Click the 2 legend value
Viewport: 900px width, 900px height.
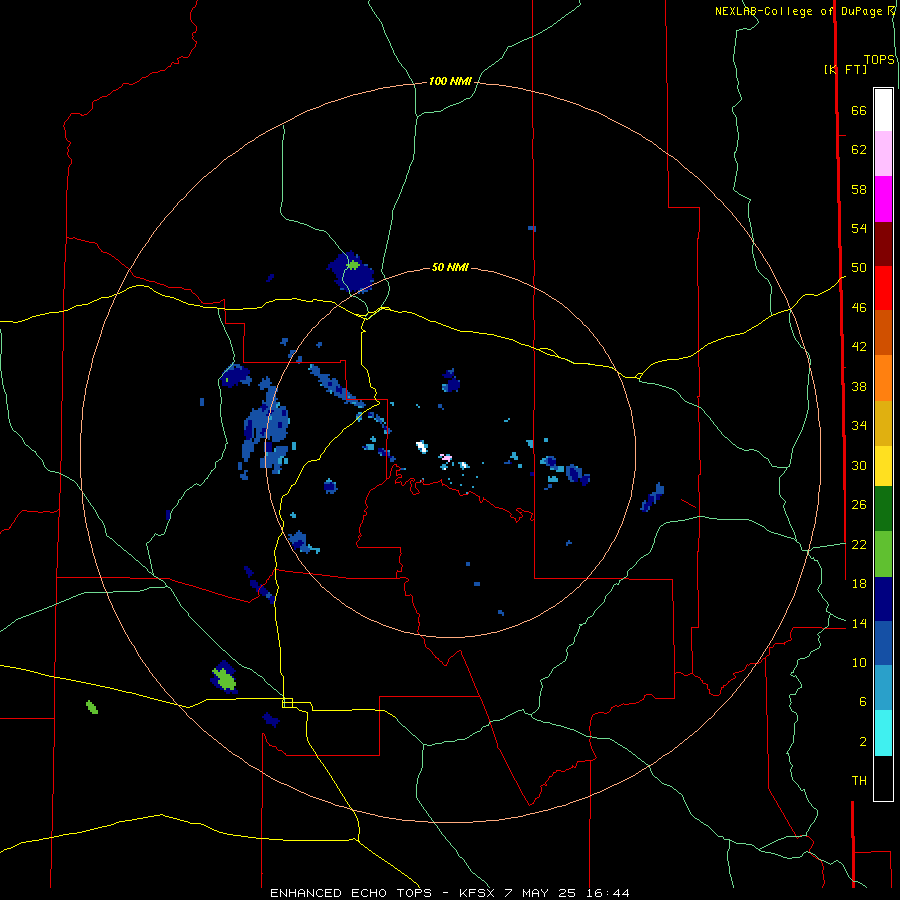(x=863, y=742)
